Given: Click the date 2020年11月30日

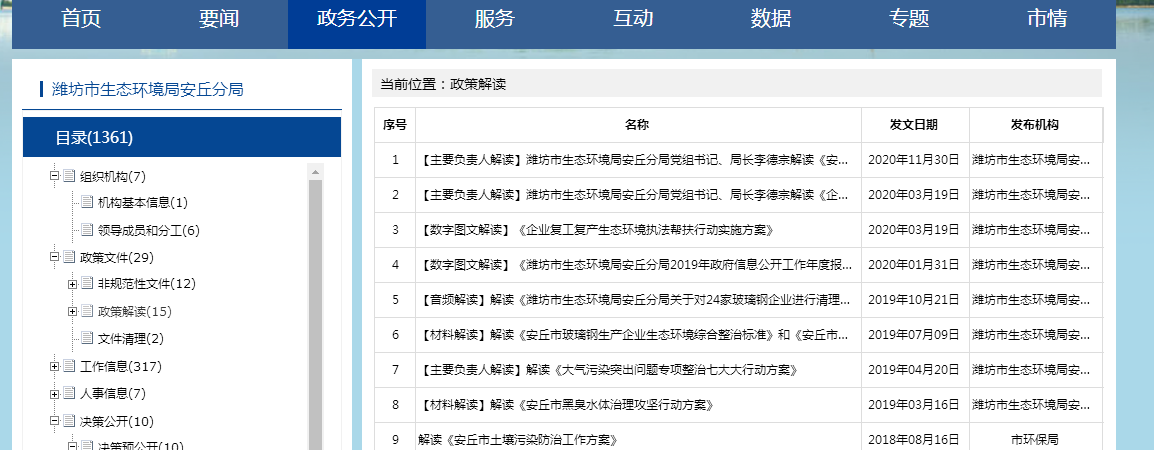Looking at the screenshot, I should 914,160.
